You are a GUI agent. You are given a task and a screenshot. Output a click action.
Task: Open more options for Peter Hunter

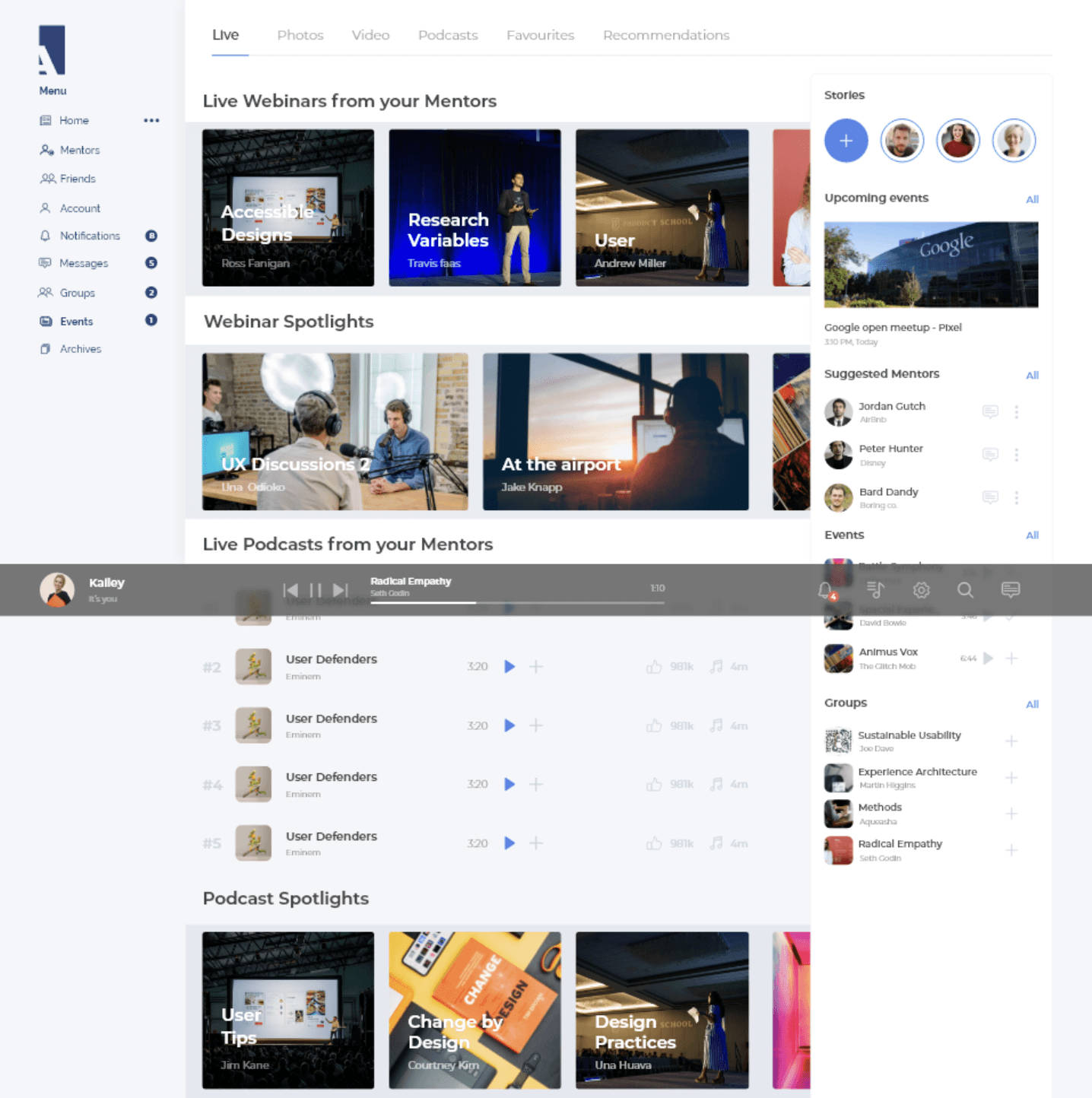point(1016,455)
